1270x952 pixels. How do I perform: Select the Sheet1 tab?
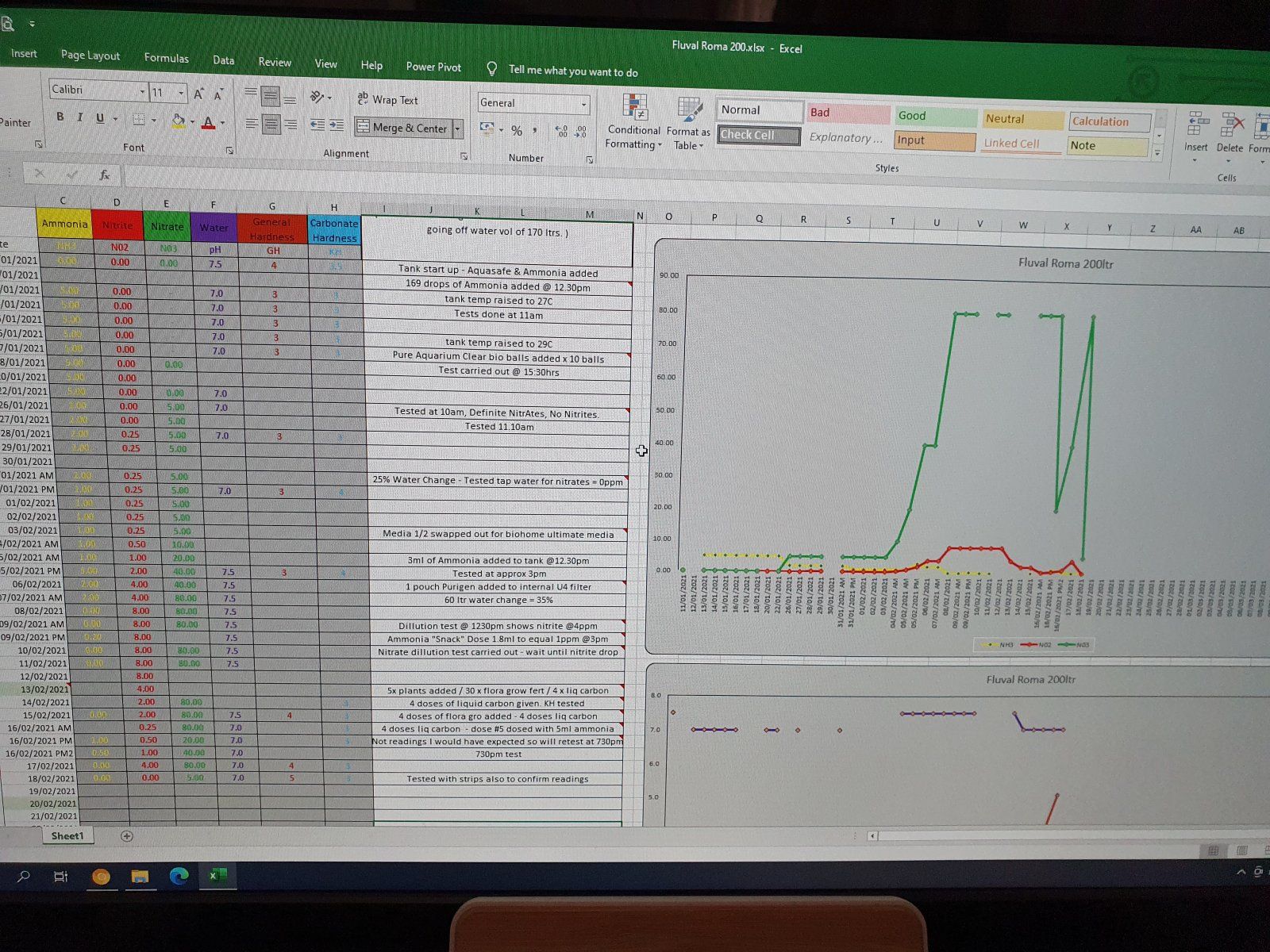point(67,835)
